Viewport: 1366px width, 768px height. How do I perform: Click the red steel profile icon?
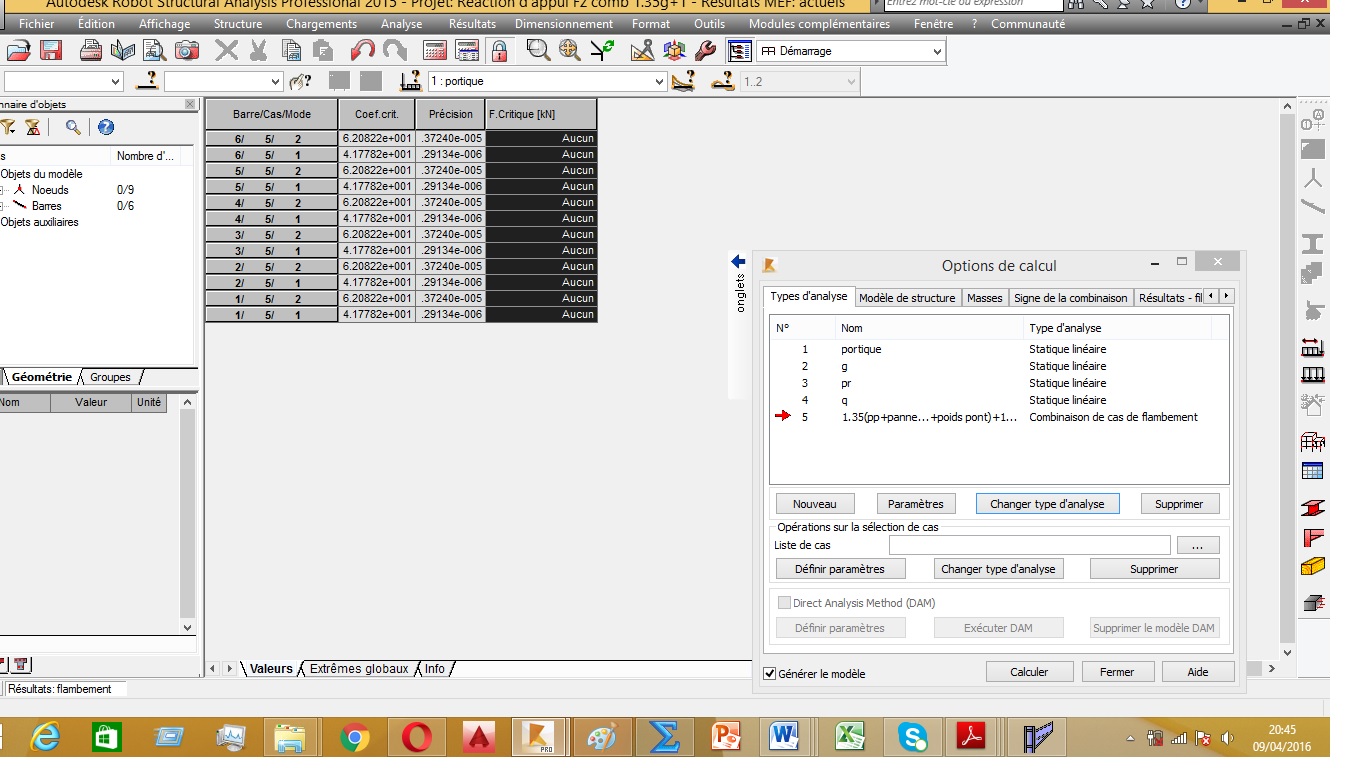click(1313, 508)
